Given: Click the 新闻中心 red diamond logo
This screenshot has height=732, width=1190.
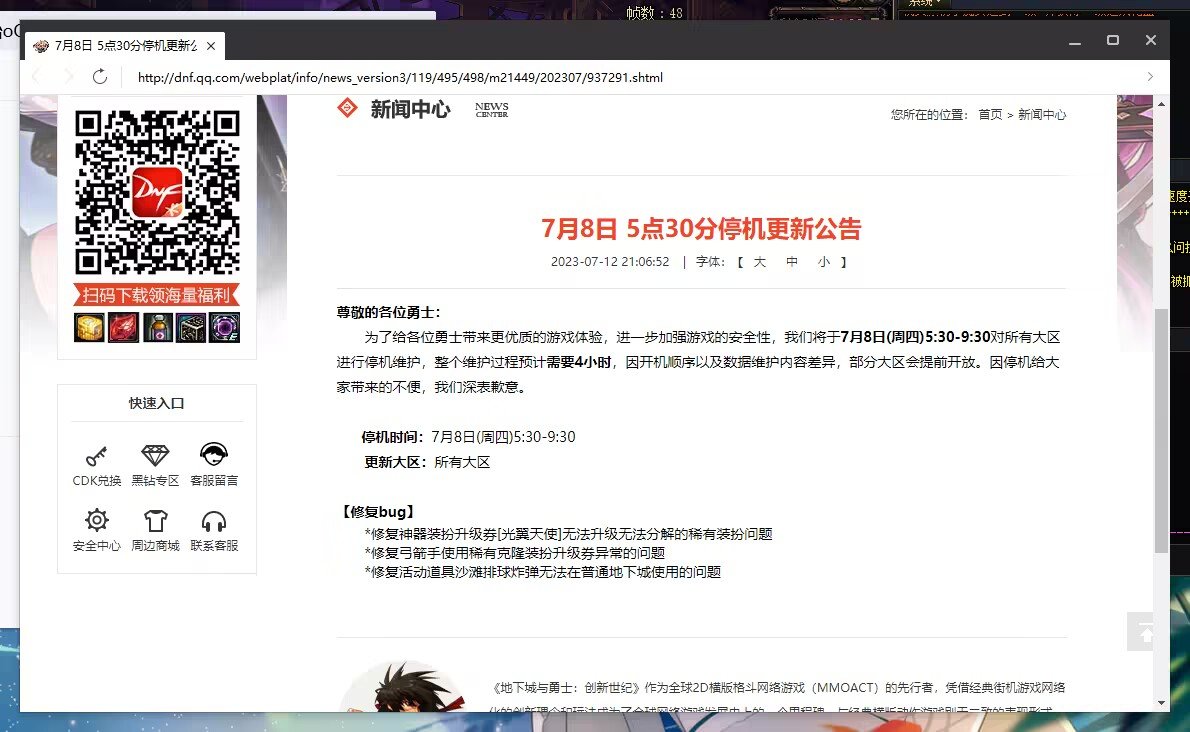Looking at the screenshot, I should point(347,108).
